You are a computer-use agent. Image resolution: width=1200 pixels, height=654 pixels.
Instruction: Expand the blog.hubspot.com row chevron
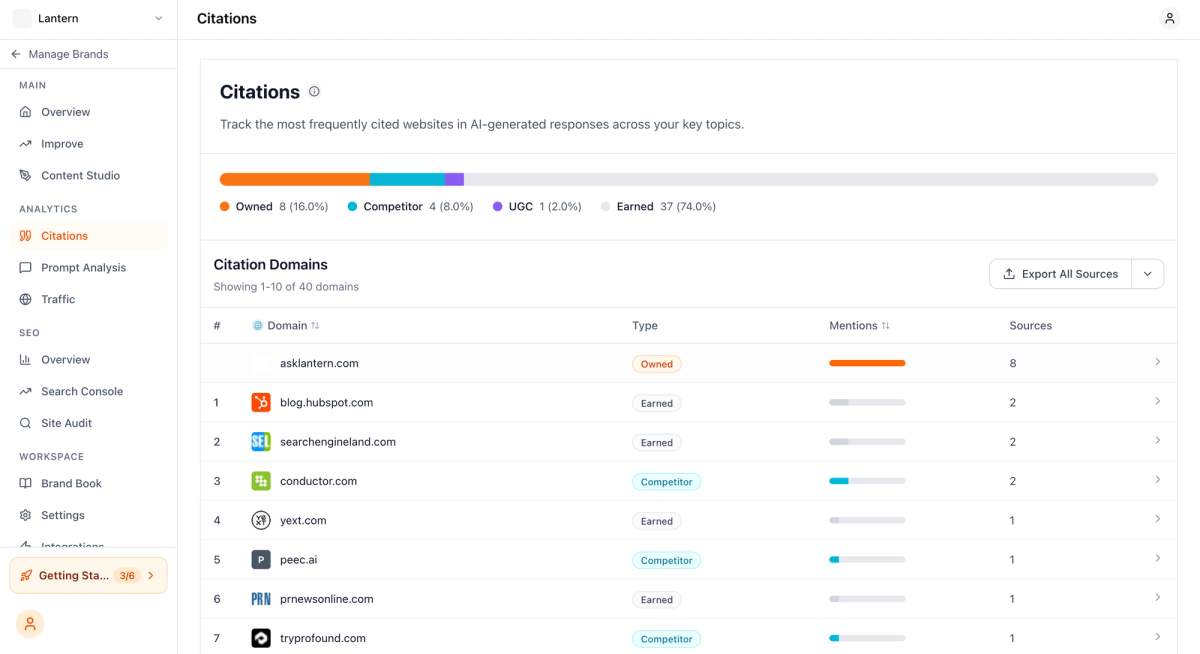(x=1158, y=401)
